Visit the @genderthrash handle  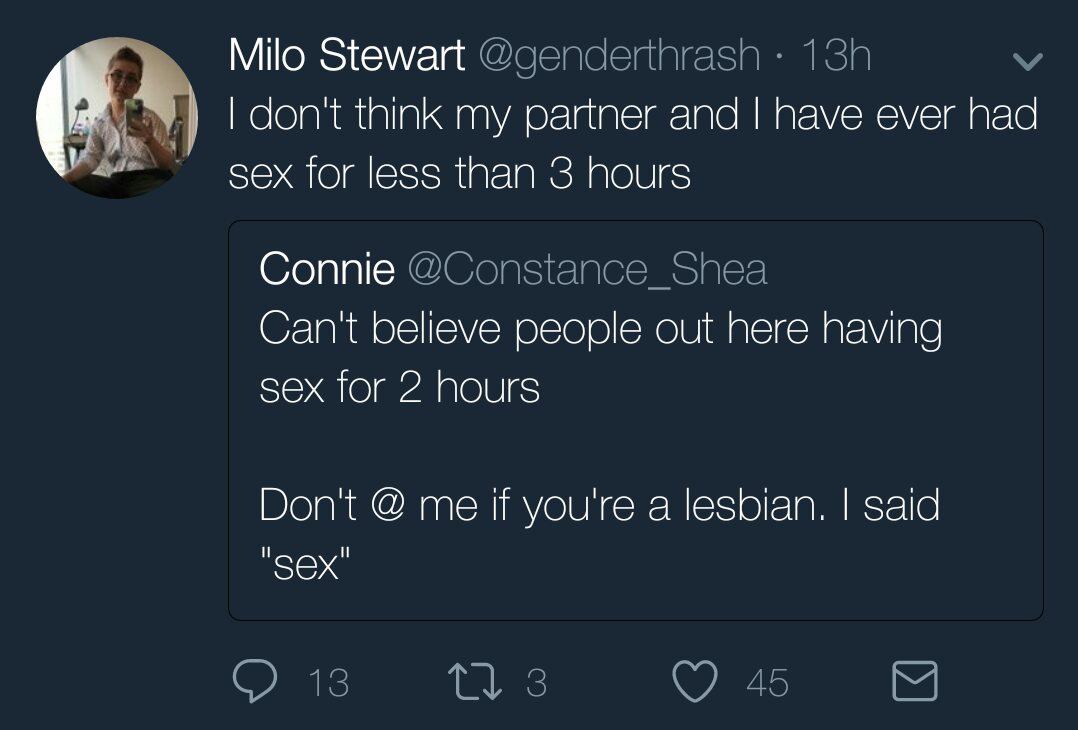(x=620, y=56)
